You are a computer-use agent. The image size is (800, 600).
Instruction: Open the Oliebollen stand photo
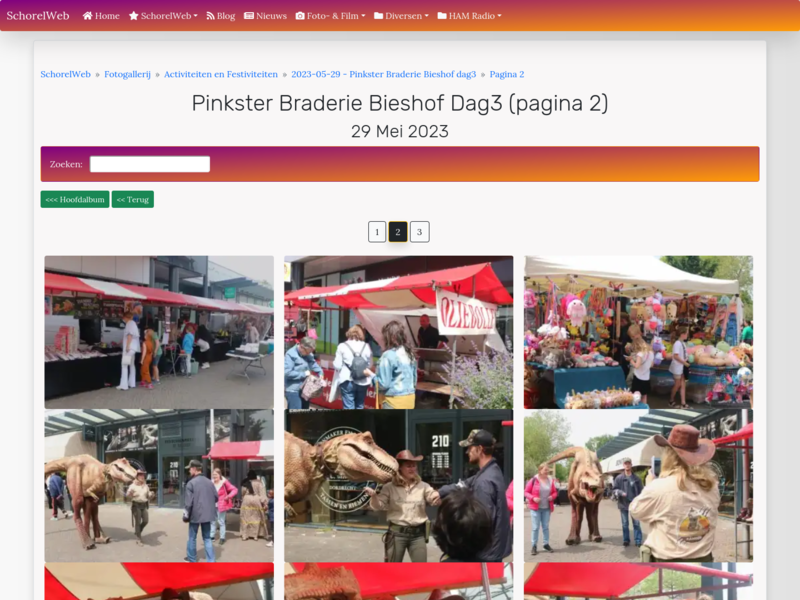point(398,332)
